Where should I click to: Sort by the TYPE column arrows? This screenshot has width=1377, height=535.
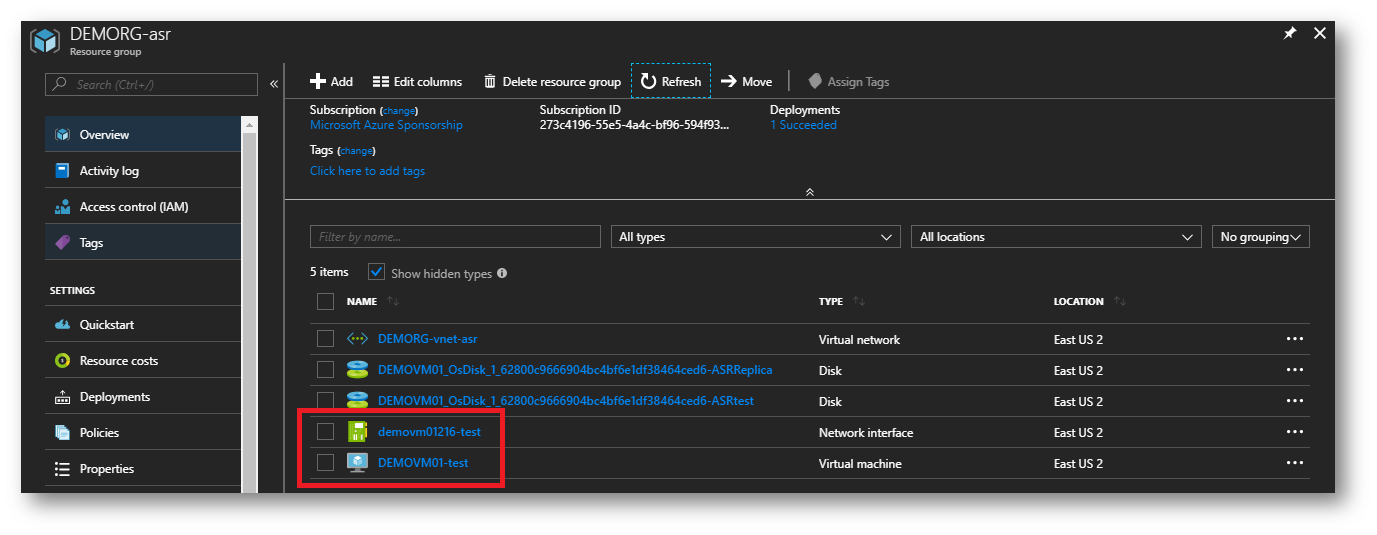859,302
